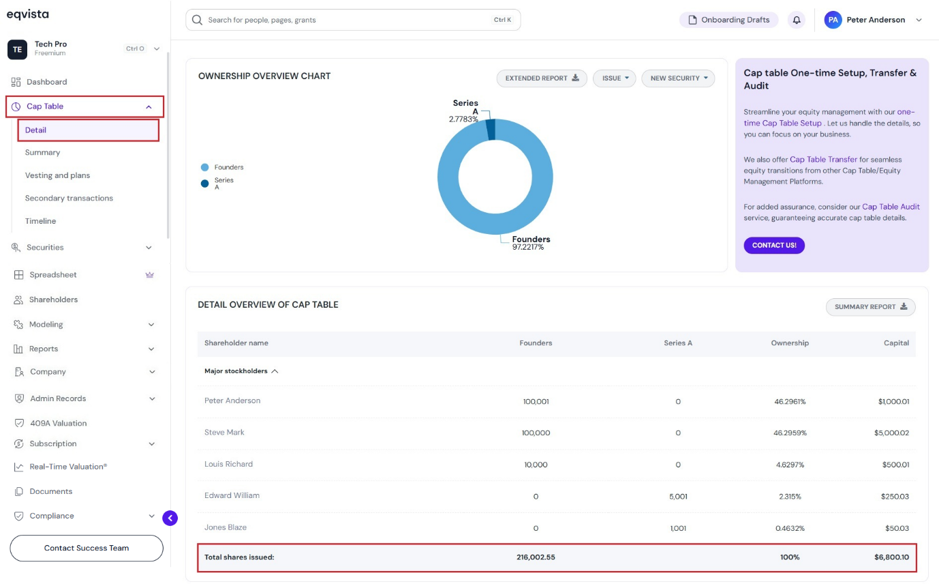
Task: Download the Extended Report
Action: tap(541, 78)
